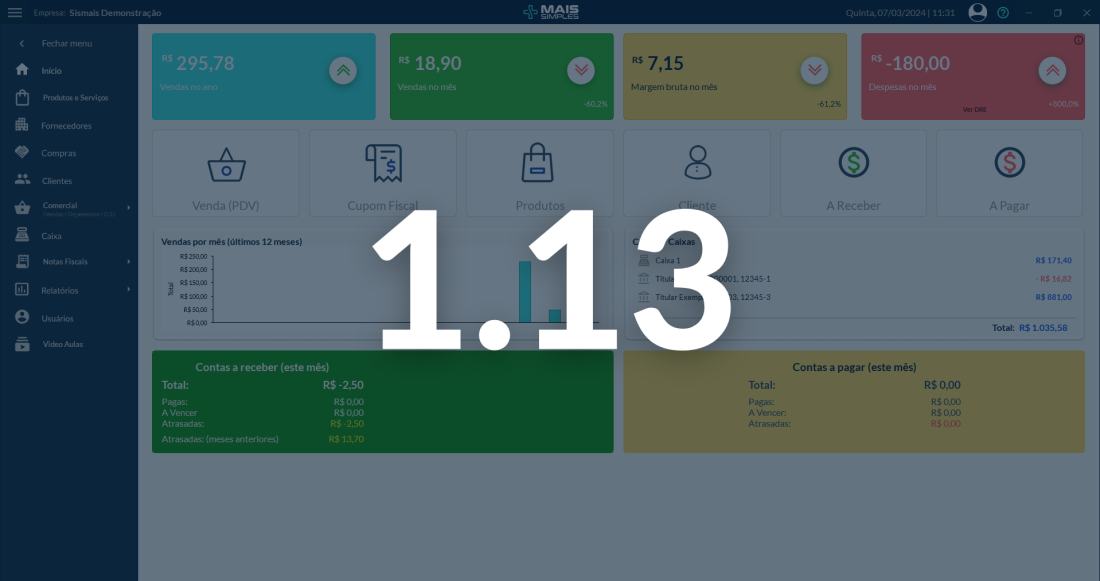Select Fechar menu in the sidebar
1100x581 pixels.
tap(67, 44)
